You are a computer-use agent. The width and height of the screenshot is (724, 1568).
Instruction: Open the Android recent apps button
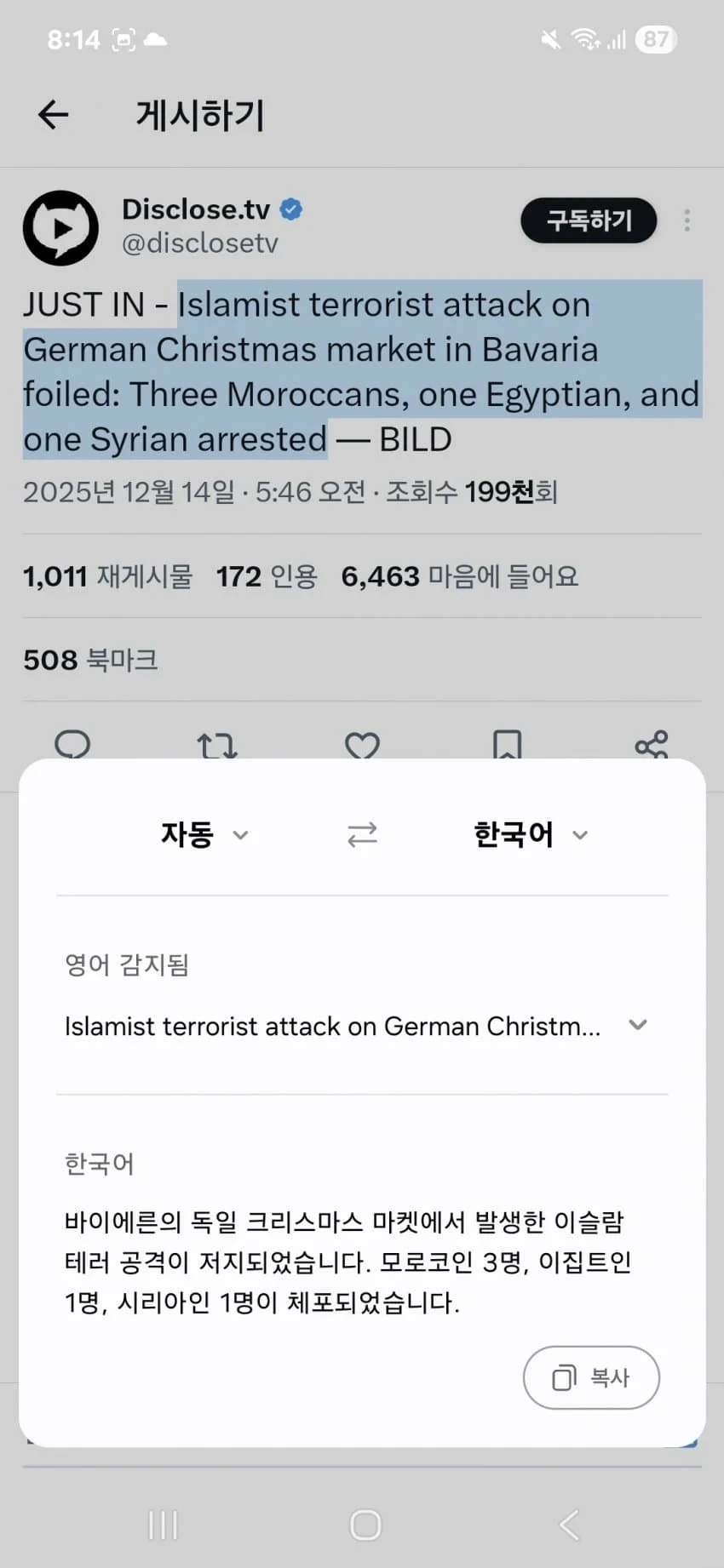[163, 1525]
